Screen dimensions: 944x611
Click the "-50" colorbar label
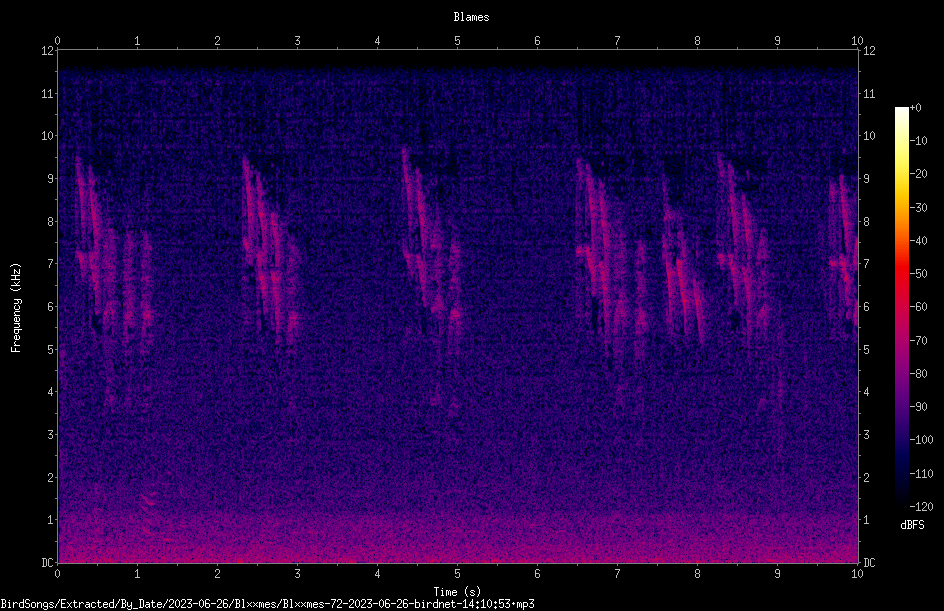coord(919,274)
